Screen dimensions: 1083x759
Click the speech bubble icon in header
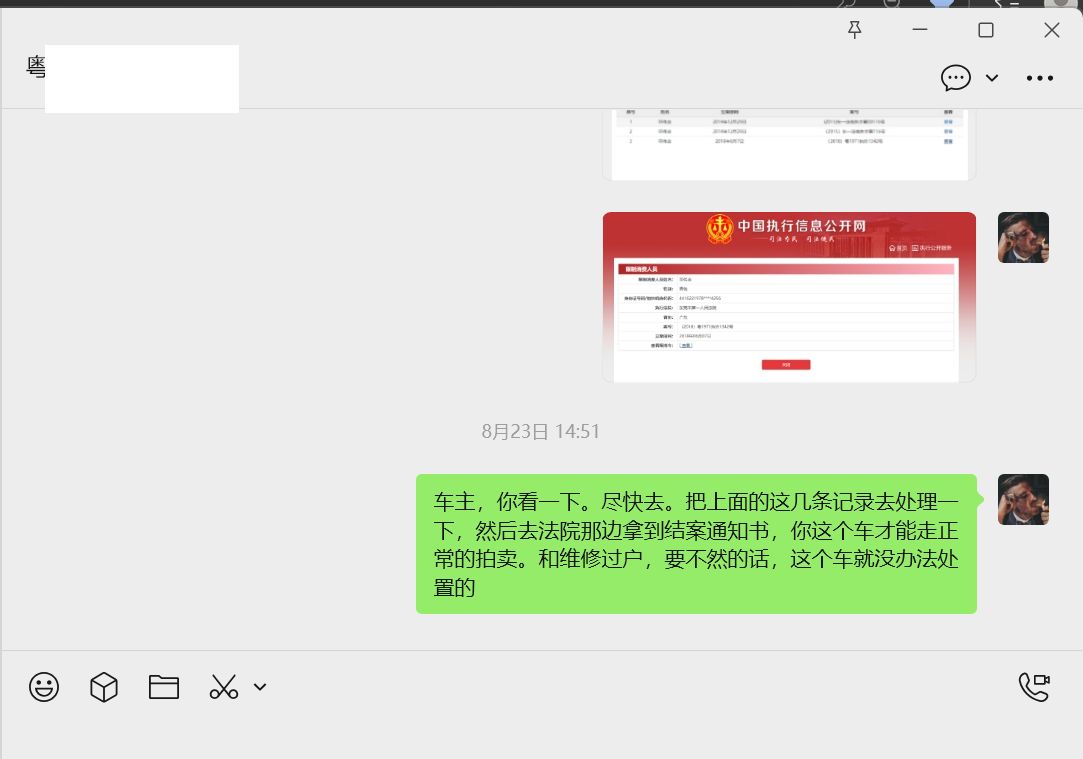tap(956, 78)
